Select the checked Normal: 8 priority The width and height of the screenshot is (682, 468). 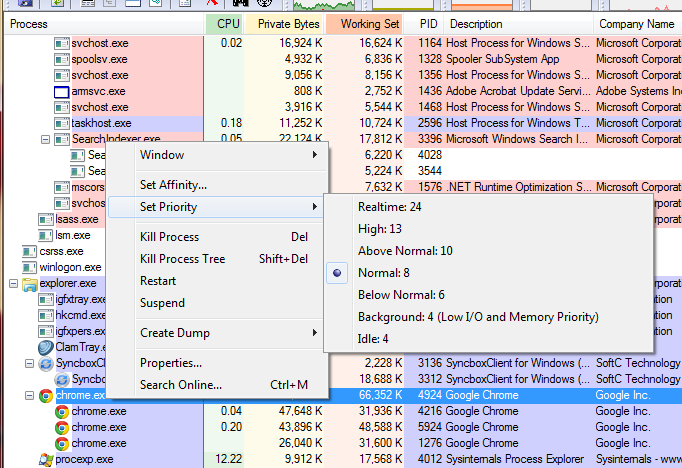click(488, 273)
